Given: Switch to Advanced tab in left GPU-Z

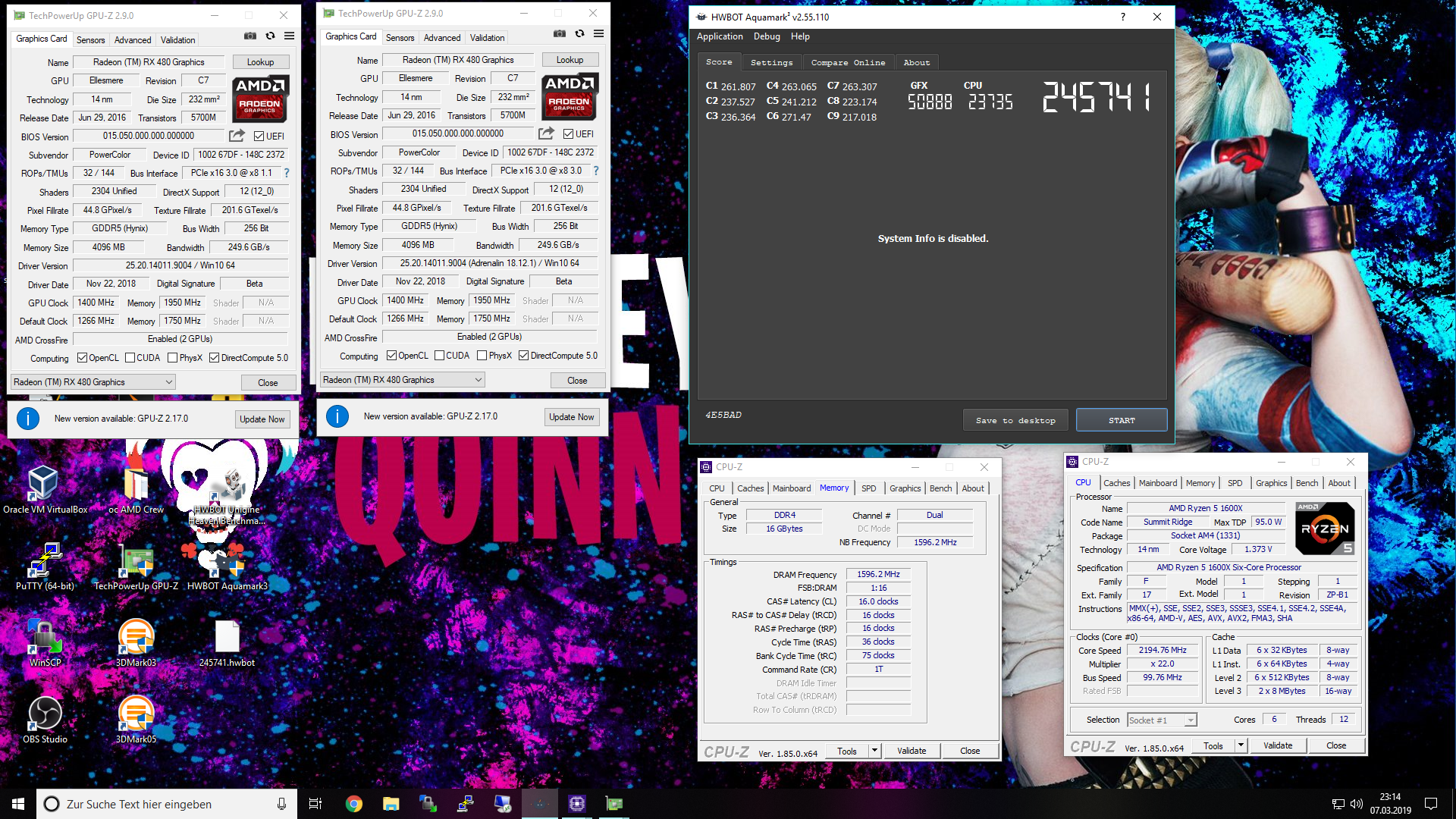Looking at the screenshot, I should click(133, 39).
